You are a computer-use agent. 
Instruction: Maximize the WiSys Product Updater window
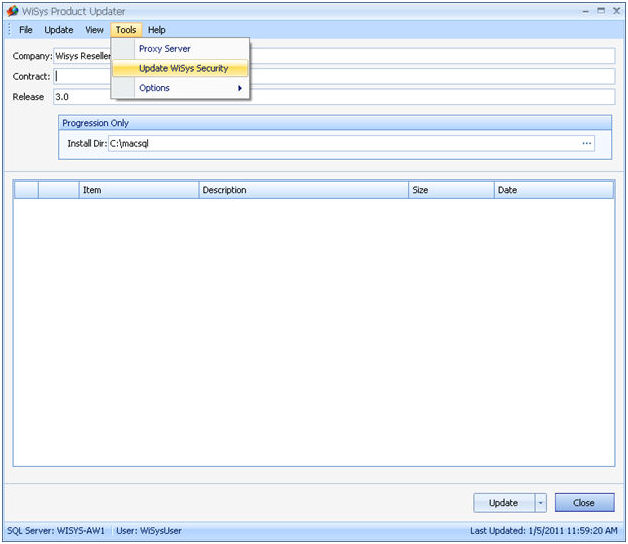(601, 11)
